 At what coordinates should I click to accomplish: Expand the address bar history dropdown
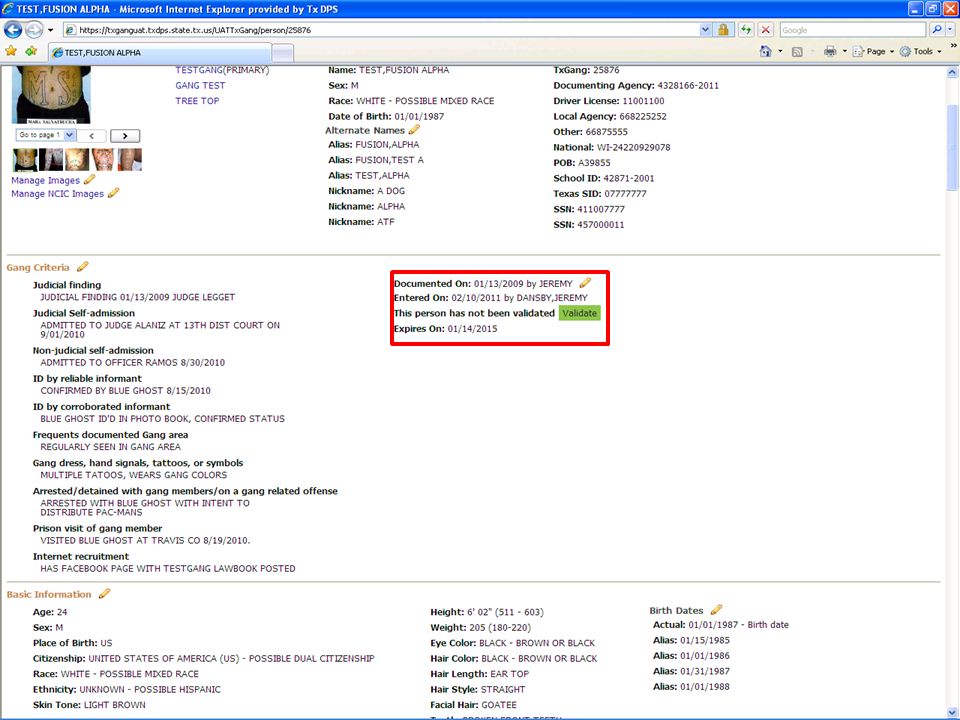coord(705,30)
